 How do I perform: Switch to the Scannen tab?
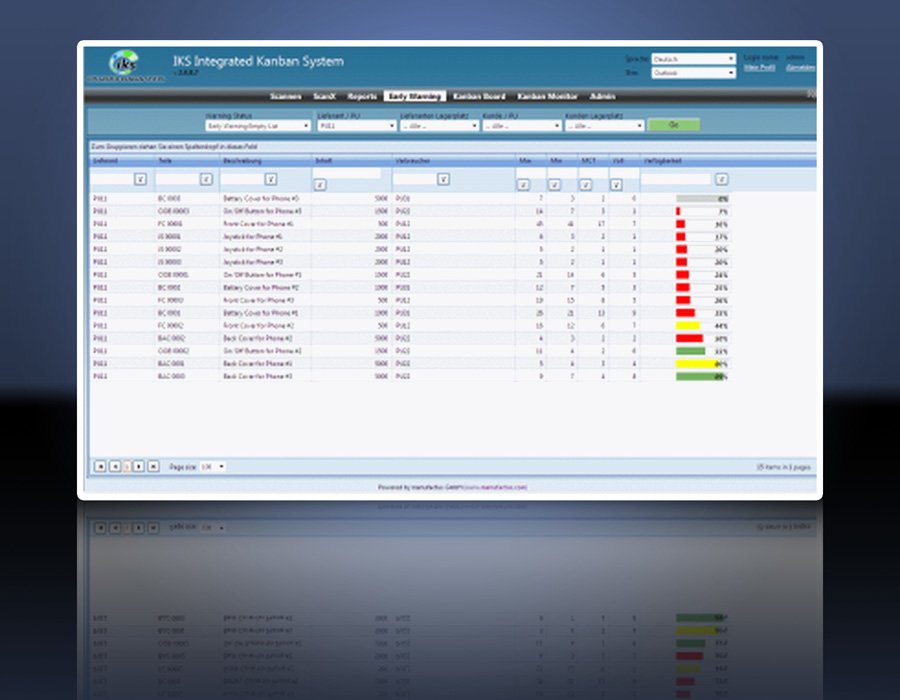(285, 96)
